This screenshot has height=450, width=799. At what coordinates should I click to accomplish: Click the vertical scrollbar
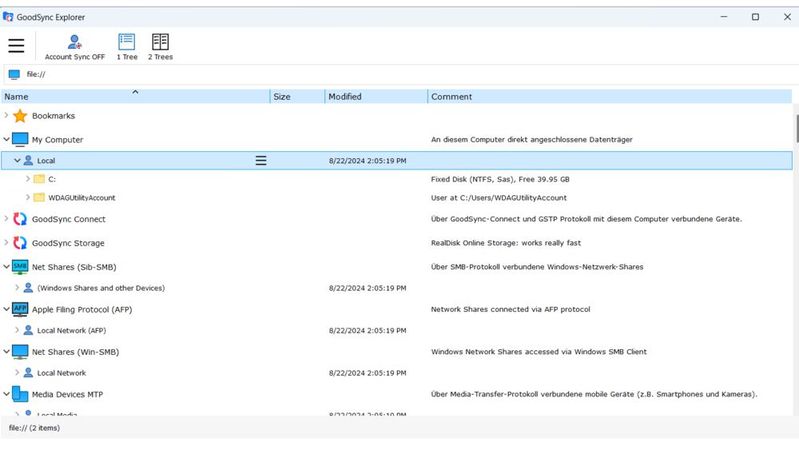click(796, 130)
